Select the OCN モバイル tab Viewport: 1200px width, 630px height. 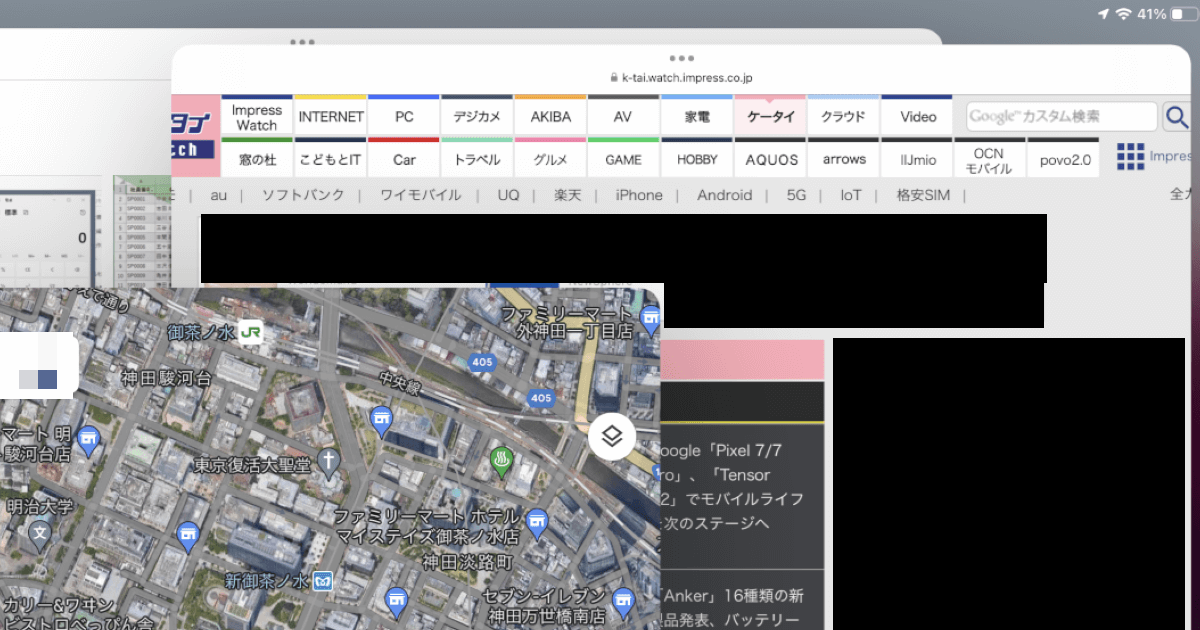990,159
